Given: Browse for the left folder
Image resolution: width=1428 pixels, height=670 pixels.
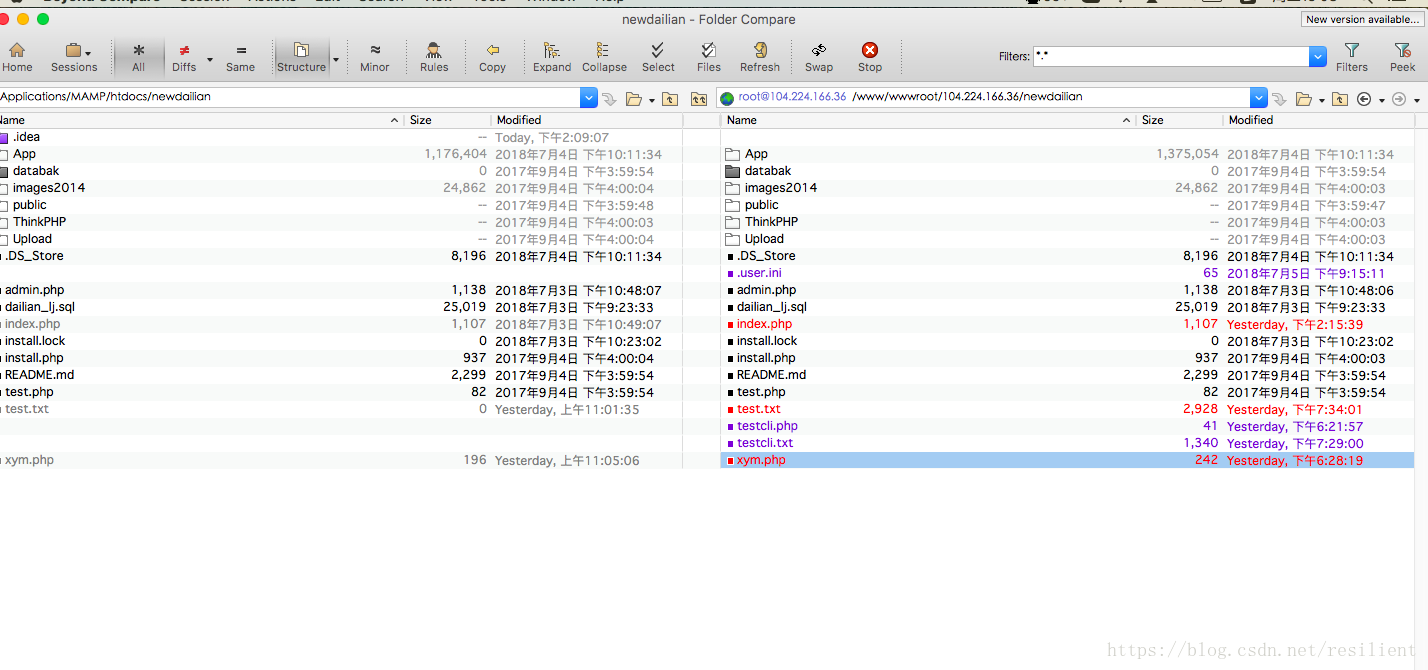Looking at the screenshot, I should pos(633,99).
